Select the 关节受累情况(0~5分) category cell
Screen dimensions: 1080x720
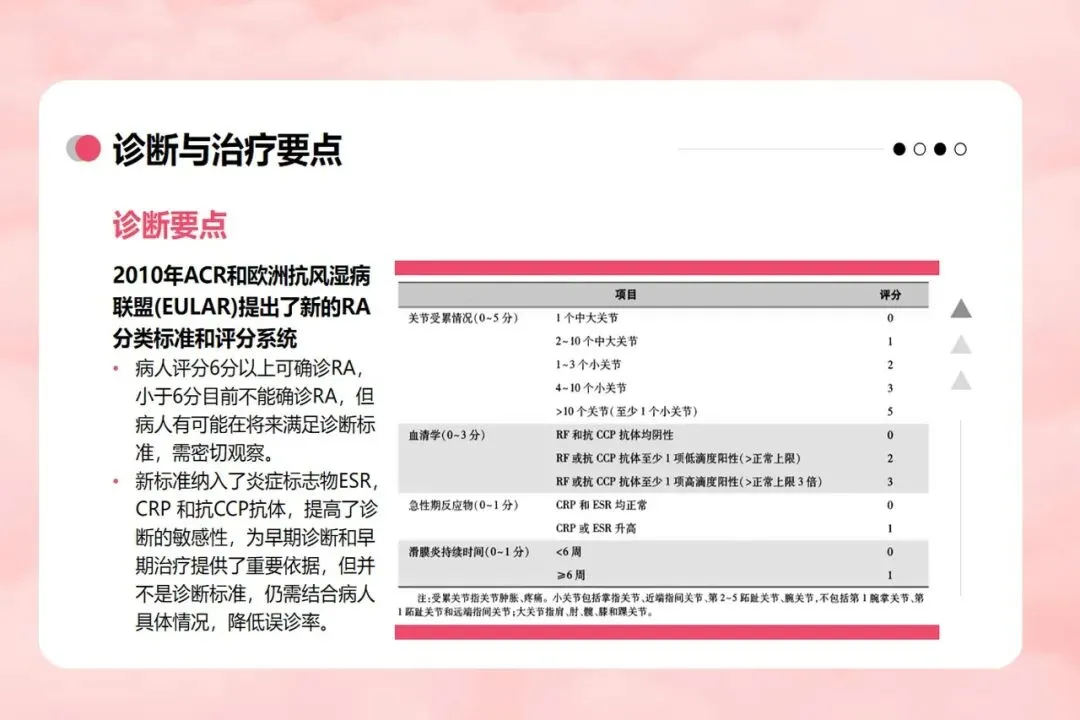tap(463, 318)
